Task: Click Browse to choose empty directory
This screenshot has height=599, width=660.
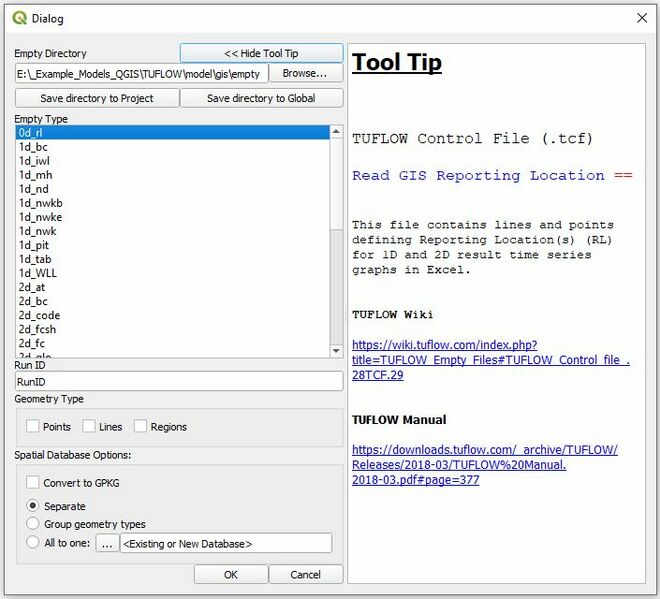Action: (305, 73)
